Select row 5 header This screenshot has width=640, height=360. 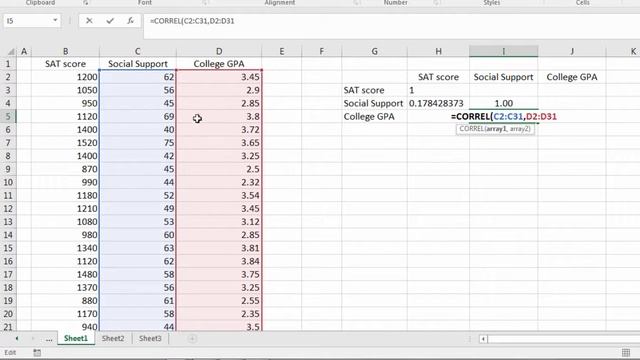[x=8, y=117]
